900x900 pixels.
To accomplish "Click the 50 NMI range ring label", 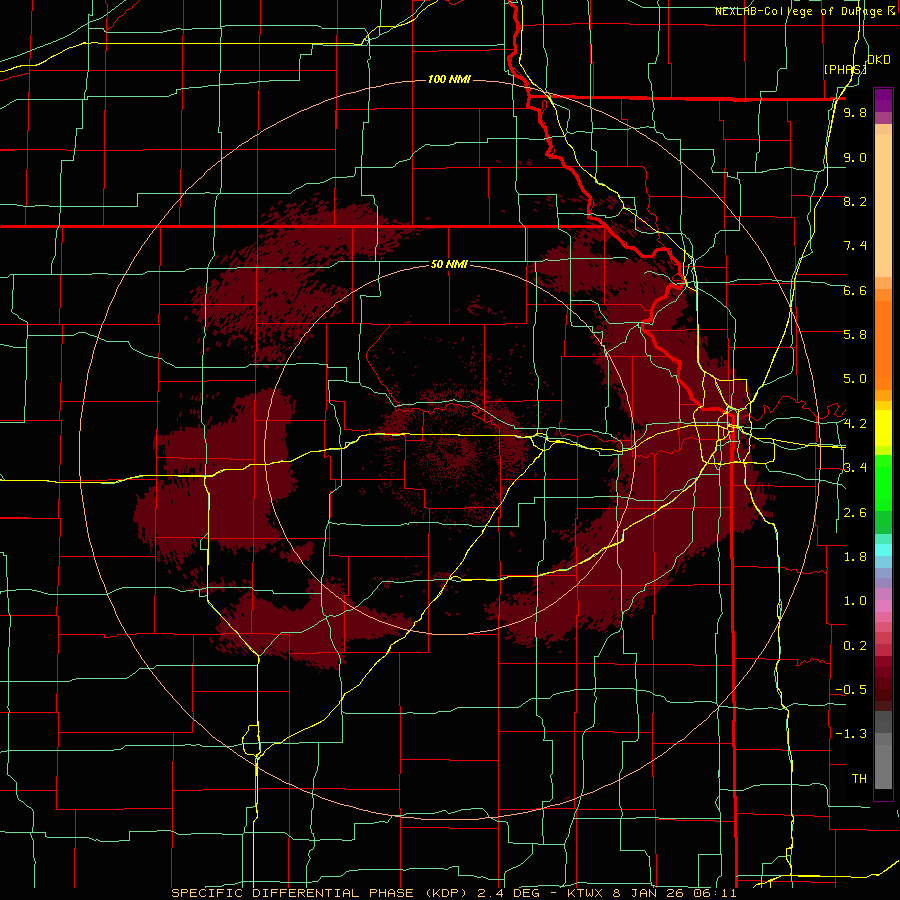I will (449, 264).
